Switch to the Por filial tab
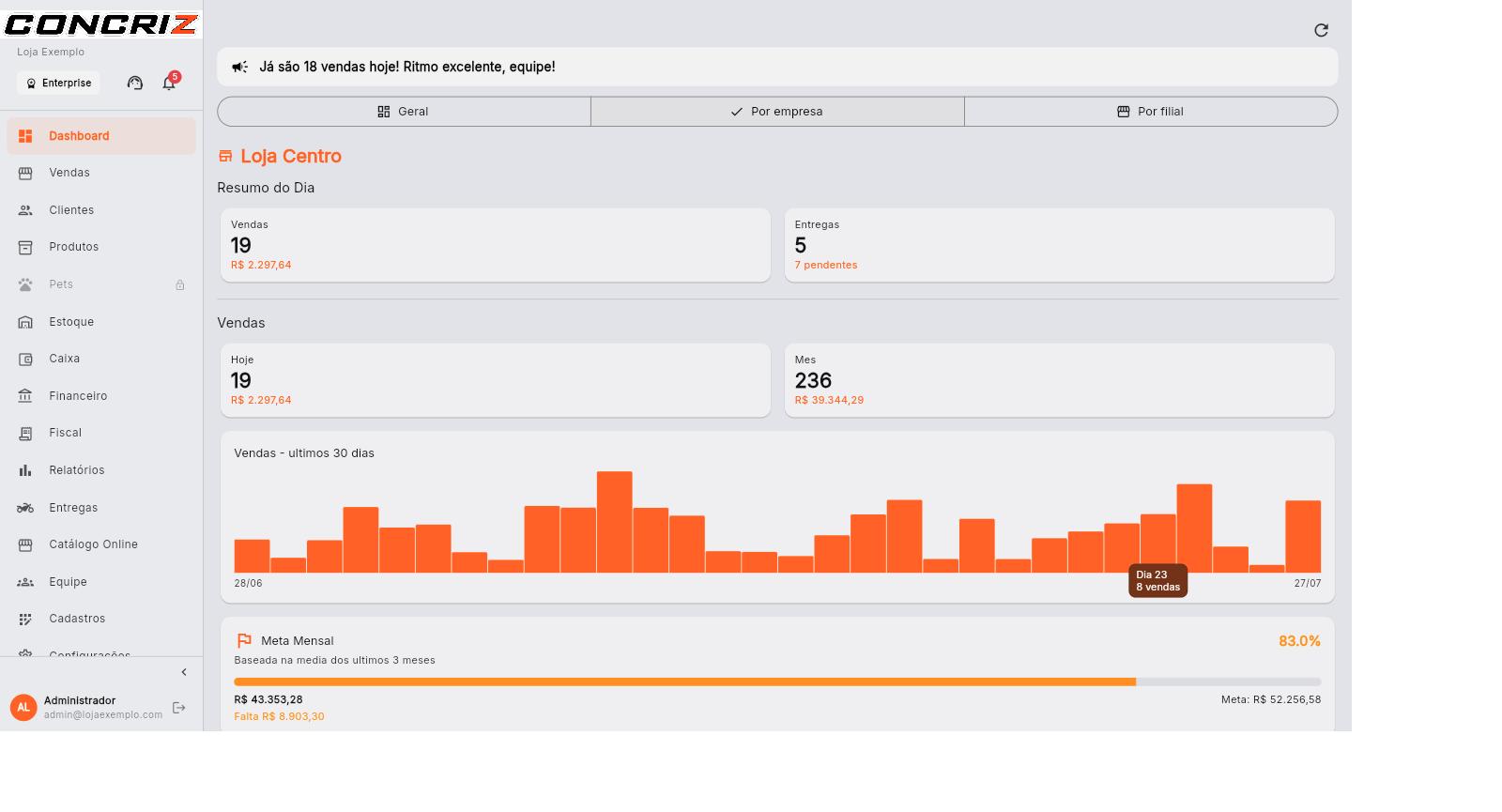 pos(1151,111)
